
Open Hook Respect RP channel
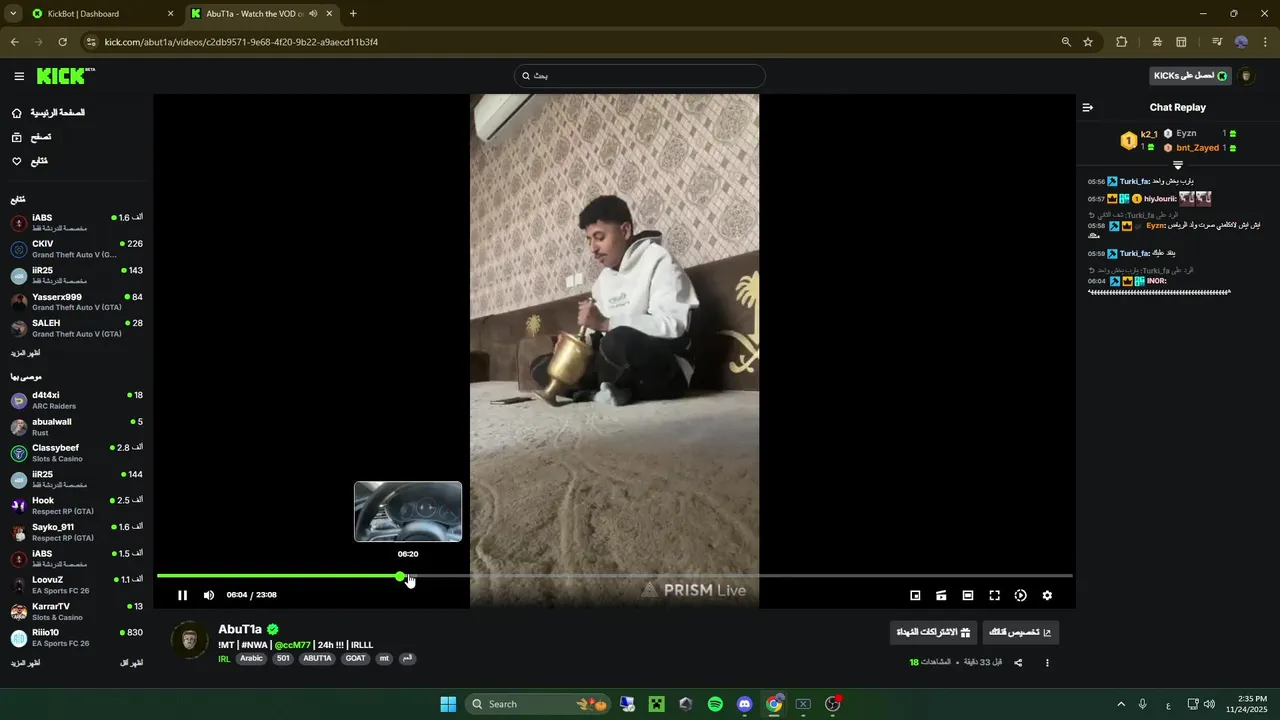pyautogui.click(x=76, y=505)
